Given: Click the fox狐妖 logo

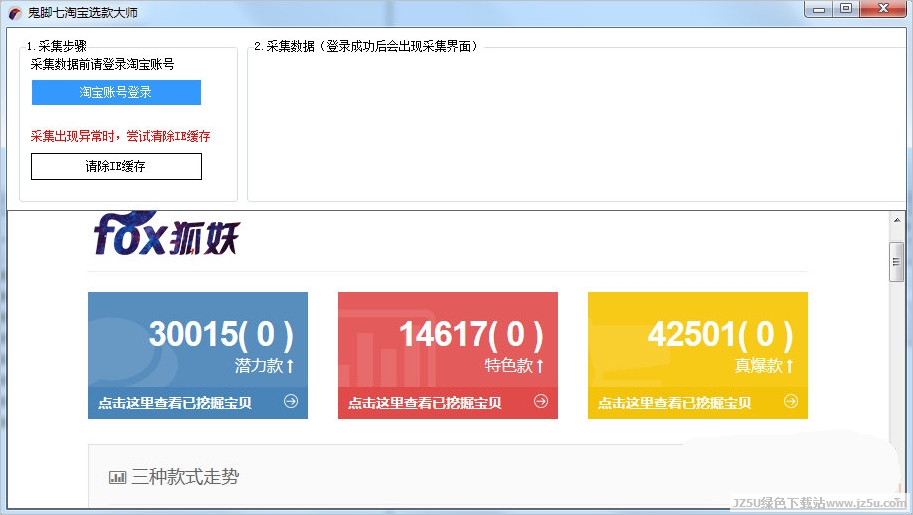Looking at the screenshot, I should (x=167, y=235).
